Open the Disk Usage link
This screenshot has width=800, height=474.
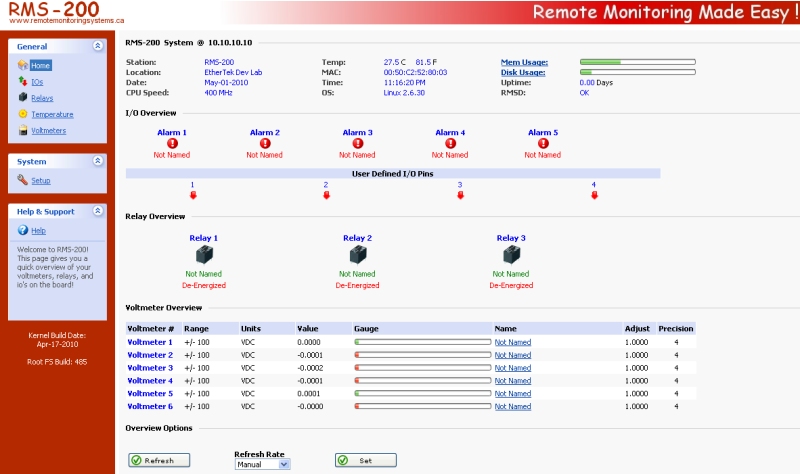[523, 72]
